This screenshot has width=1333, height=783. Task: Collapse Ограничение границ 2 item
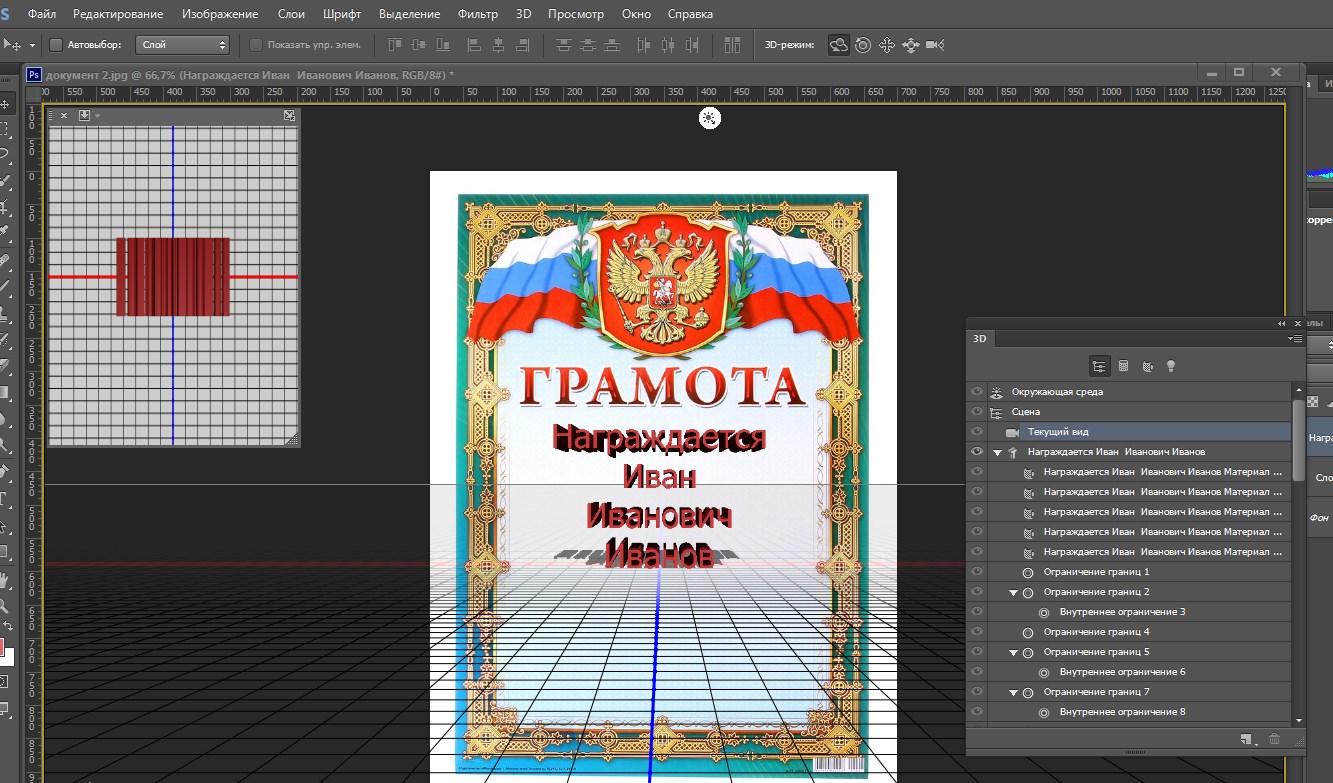(x=1013, y=592)
